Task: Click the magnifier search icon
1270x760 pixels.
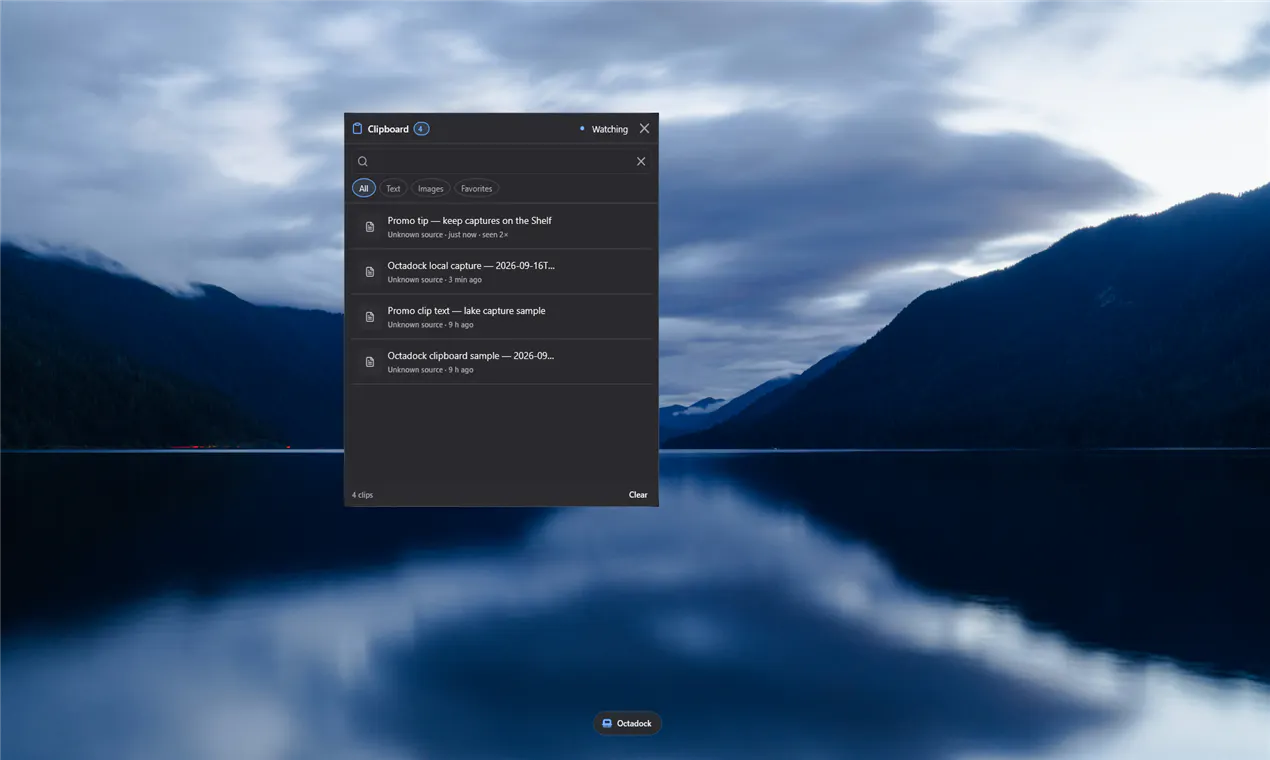Action: [363, 162]
